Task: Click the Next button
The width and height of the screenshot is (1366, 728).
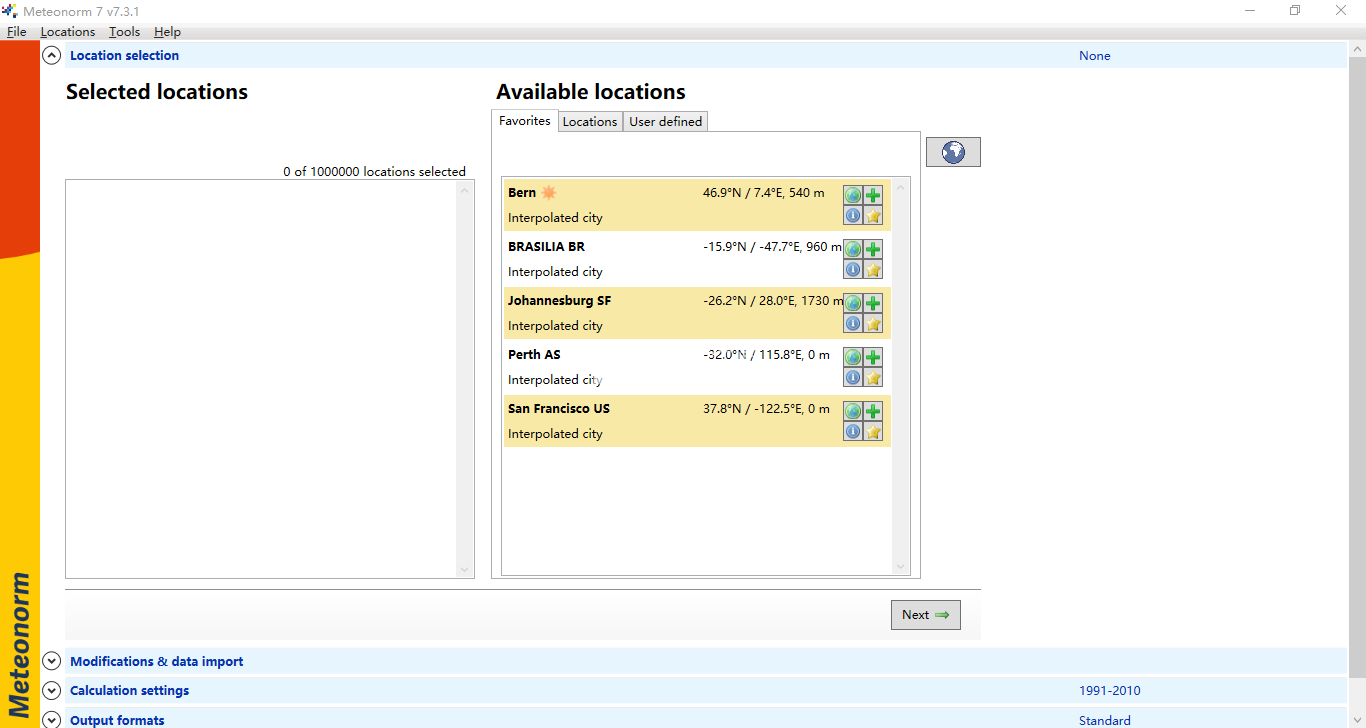Action: coord(926,615)
